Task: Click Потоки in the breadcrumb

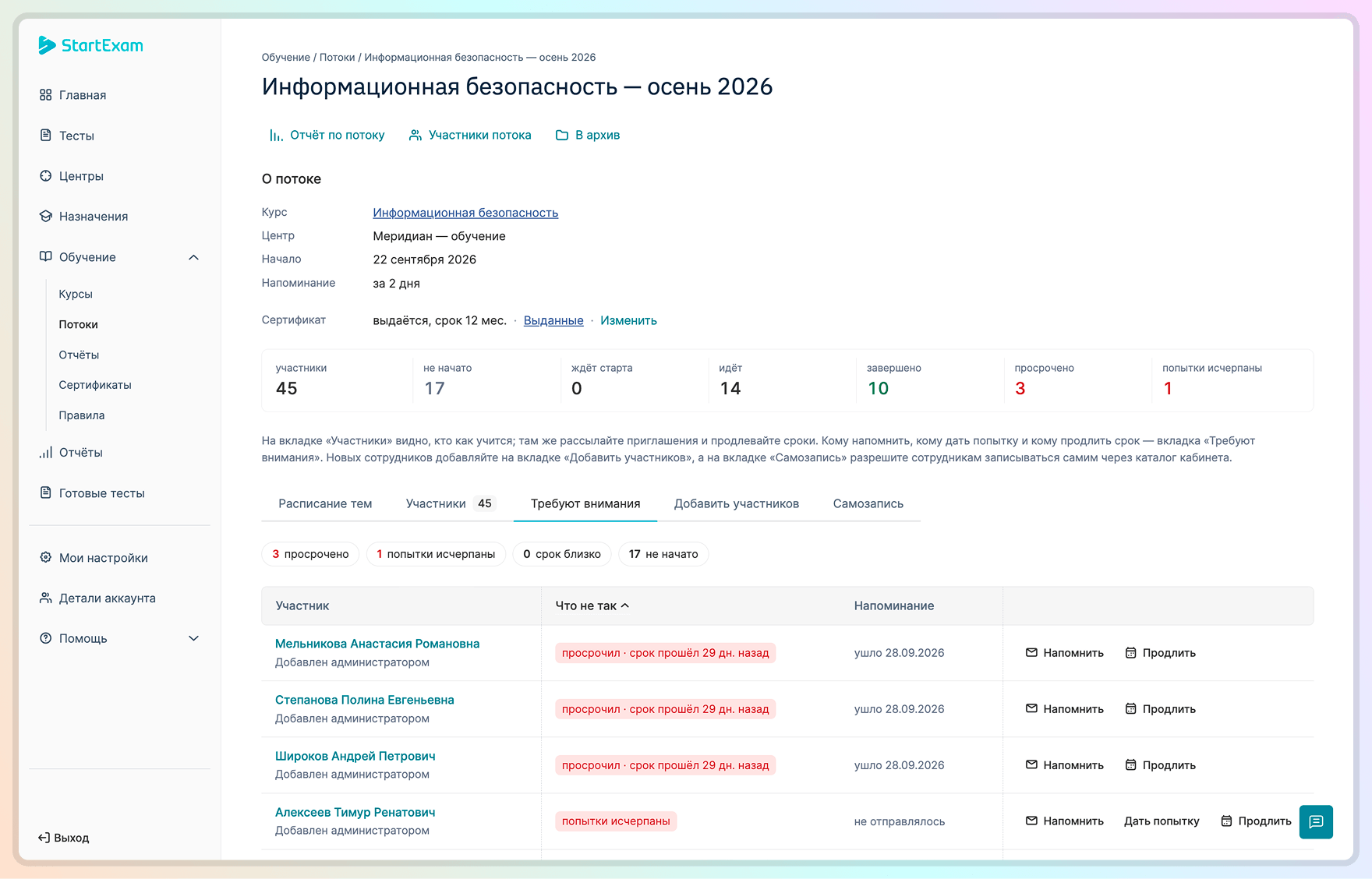Action: pyautogui.click(x=337, y=58)
